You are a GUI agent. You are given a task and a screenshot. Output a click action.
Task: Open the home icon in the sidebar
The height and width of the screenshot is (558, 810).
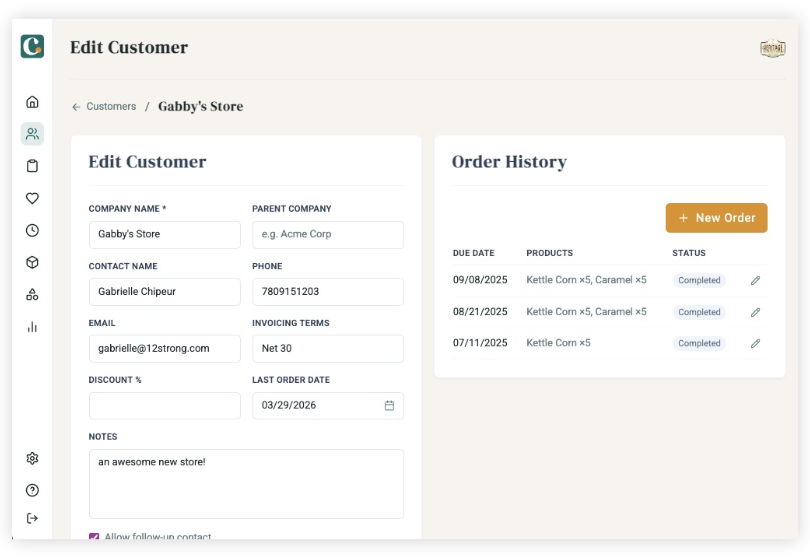pyautogui.click(x=32, y=102)
